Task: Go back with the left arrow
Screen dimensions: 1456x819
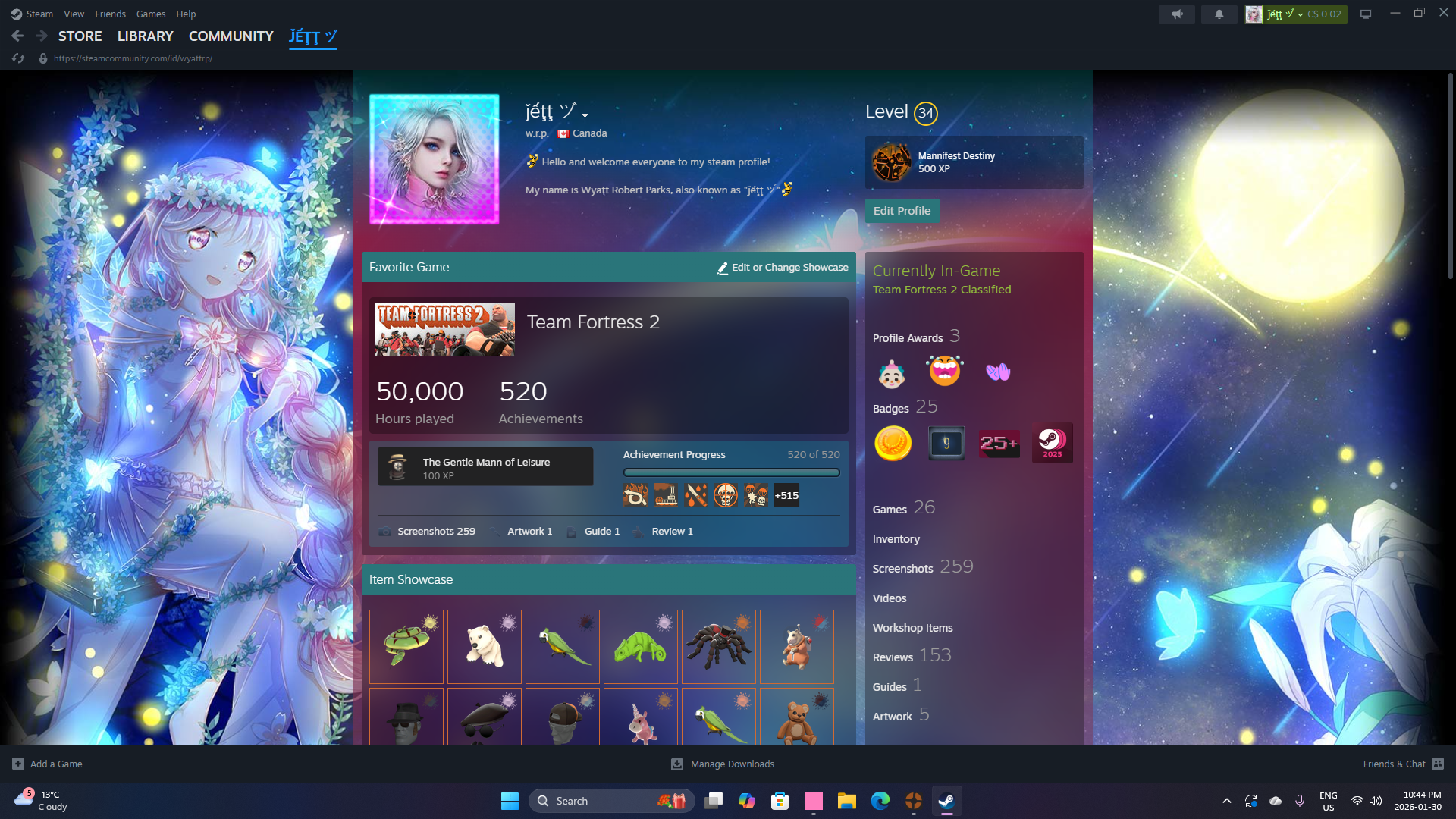Action: click(x=17, y=36)
